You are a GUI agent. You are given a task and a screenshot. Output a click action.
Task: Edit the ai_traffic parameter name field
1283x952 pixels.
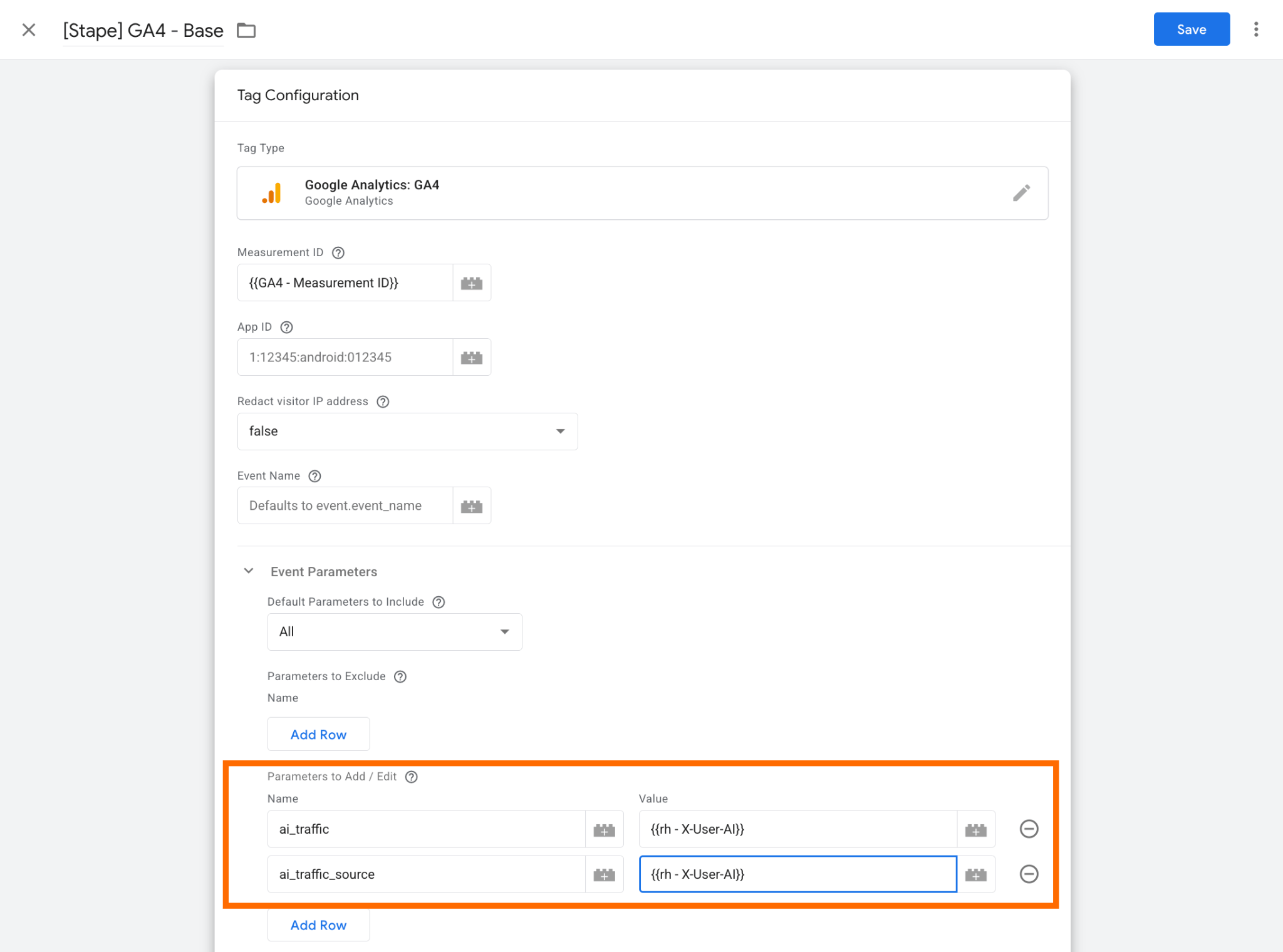(x=427, y=829)
